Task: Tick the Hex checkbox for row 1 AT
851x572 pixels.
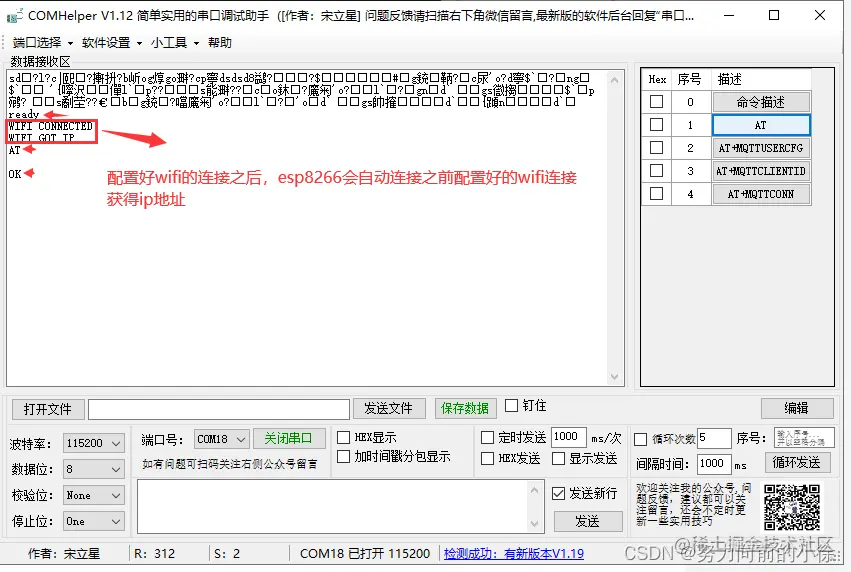Action: pos(657,125)
